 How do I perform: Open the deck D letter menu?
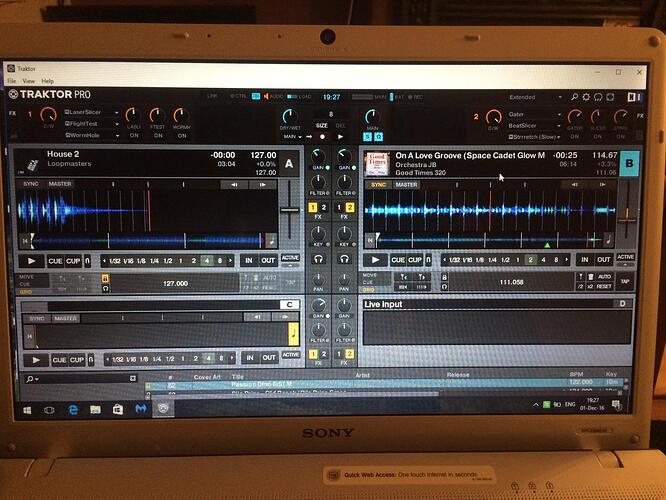(x=622, y=303)
